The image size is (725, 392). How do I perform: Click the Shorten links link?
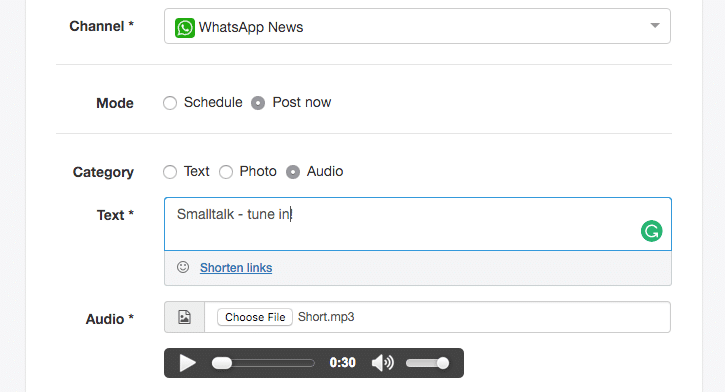236,268
